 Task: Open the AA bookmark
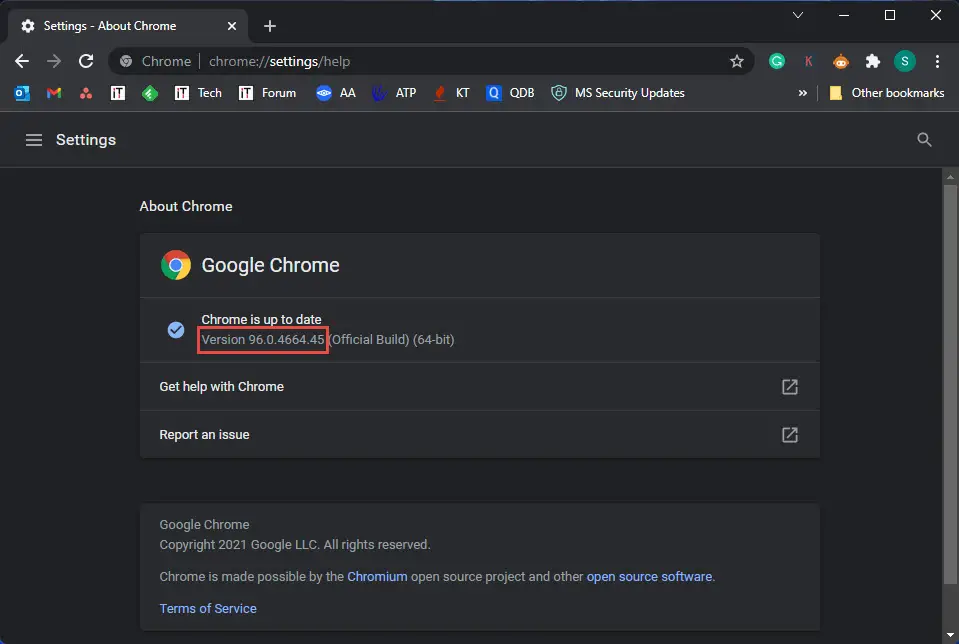point(336,93)
